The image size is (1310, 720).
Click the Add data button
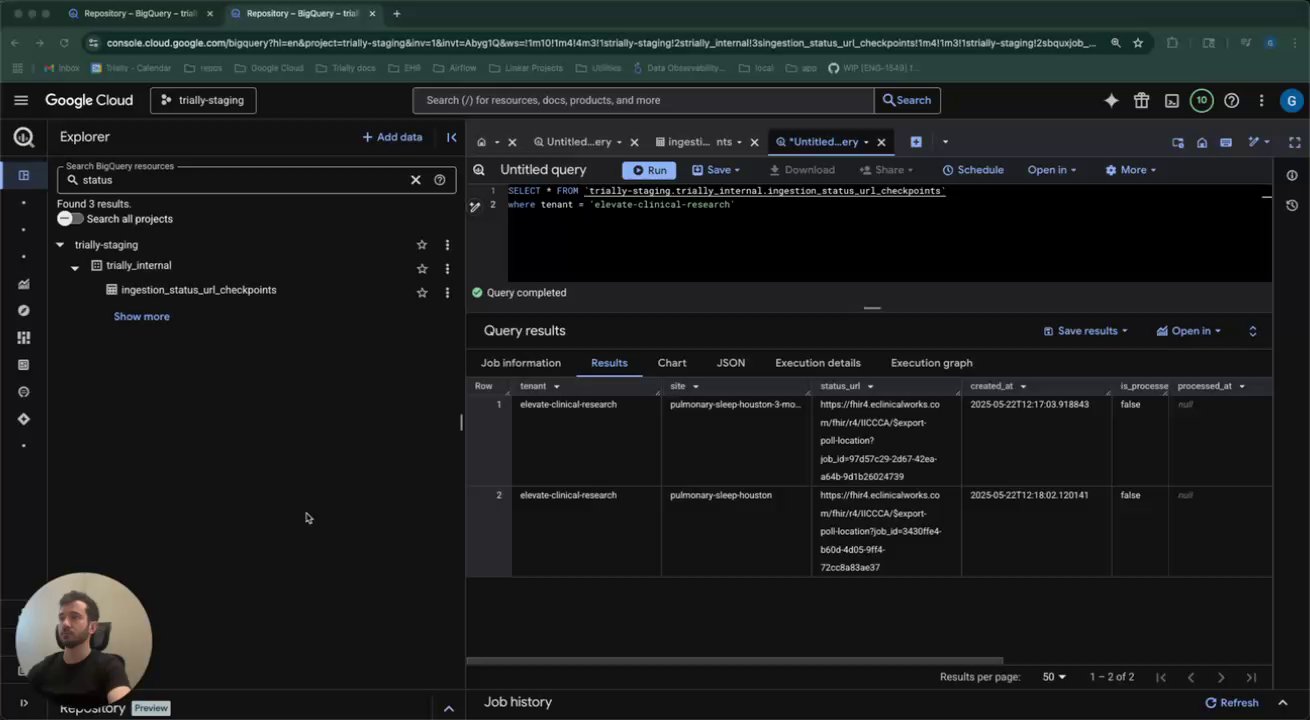click(x=392, y=137)
